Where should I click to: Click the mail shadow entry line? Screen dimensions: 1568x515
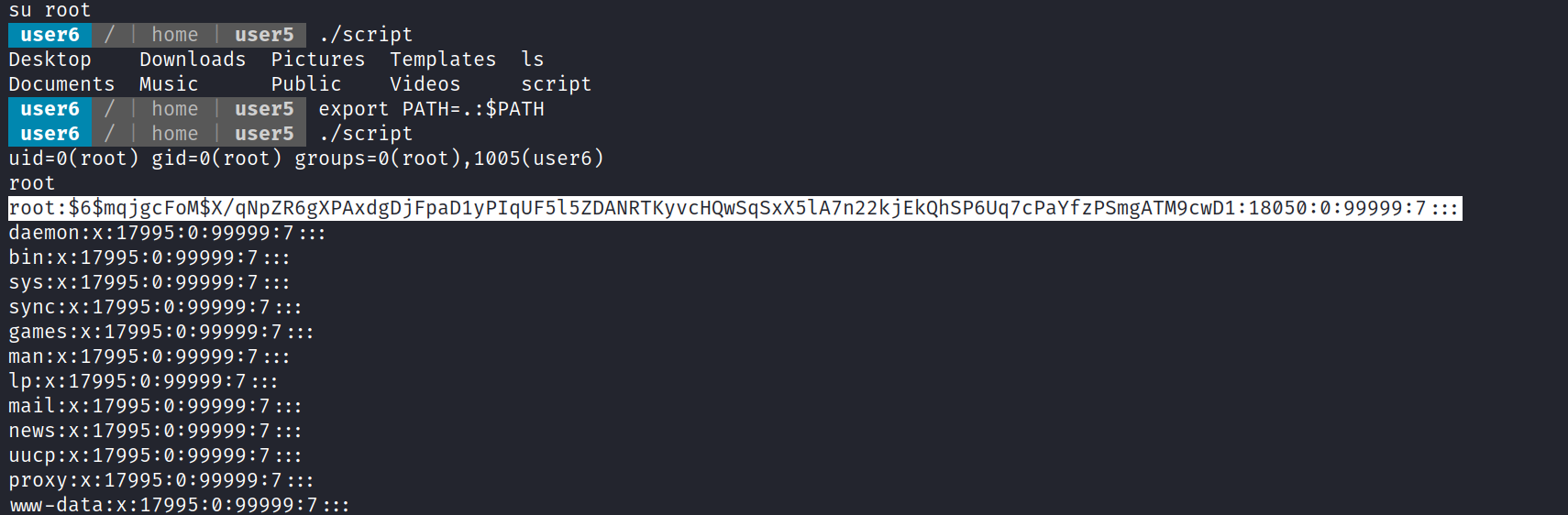click(x=155, y=406)
